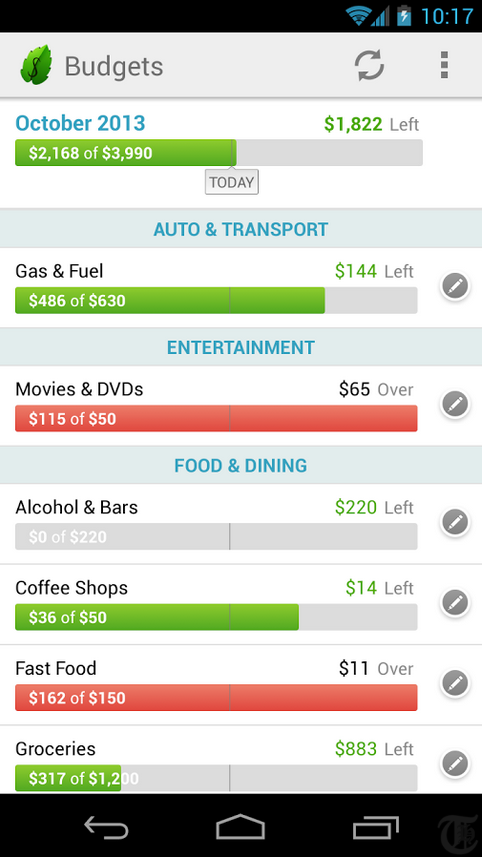Edit the Fast Food budget pencil
Screen dimensions: 482x857
tap(455, 684)
